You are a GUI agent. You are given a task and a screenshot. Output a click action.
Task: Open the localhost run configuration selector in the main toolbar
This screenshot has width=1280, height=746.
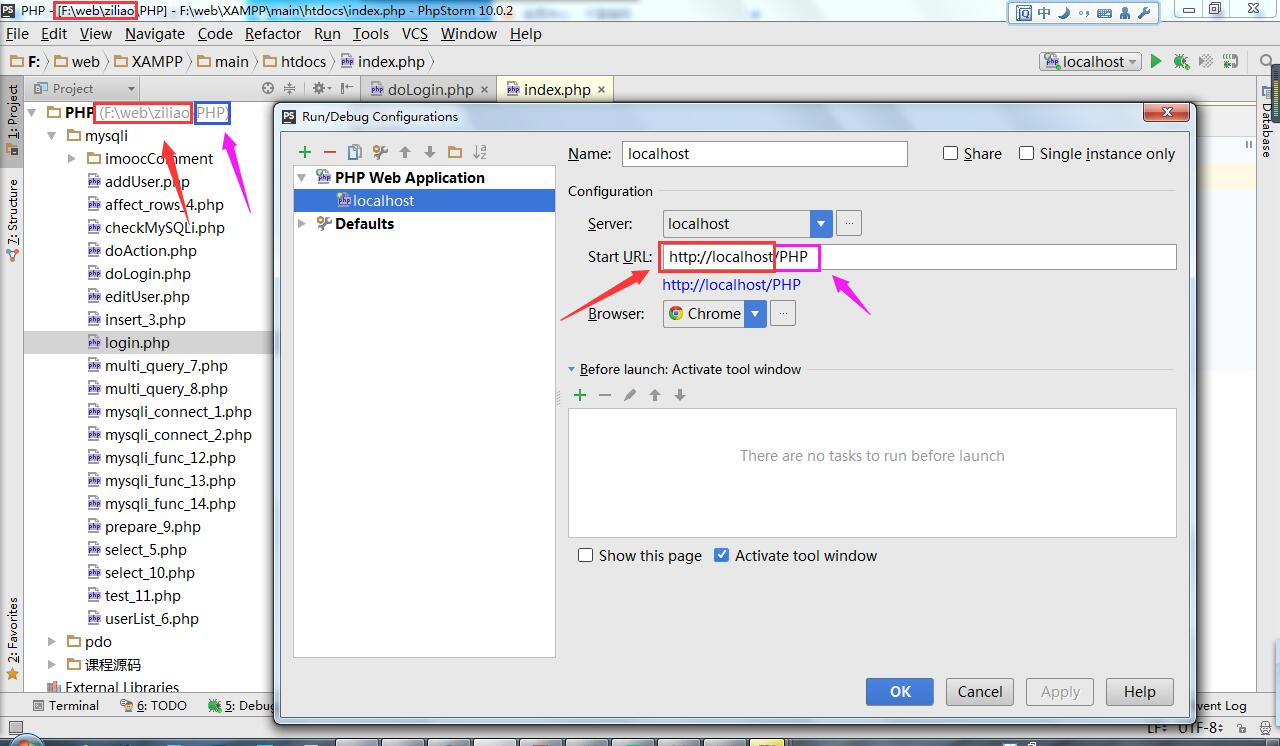pyautogui.click(x=1090, y=61)
